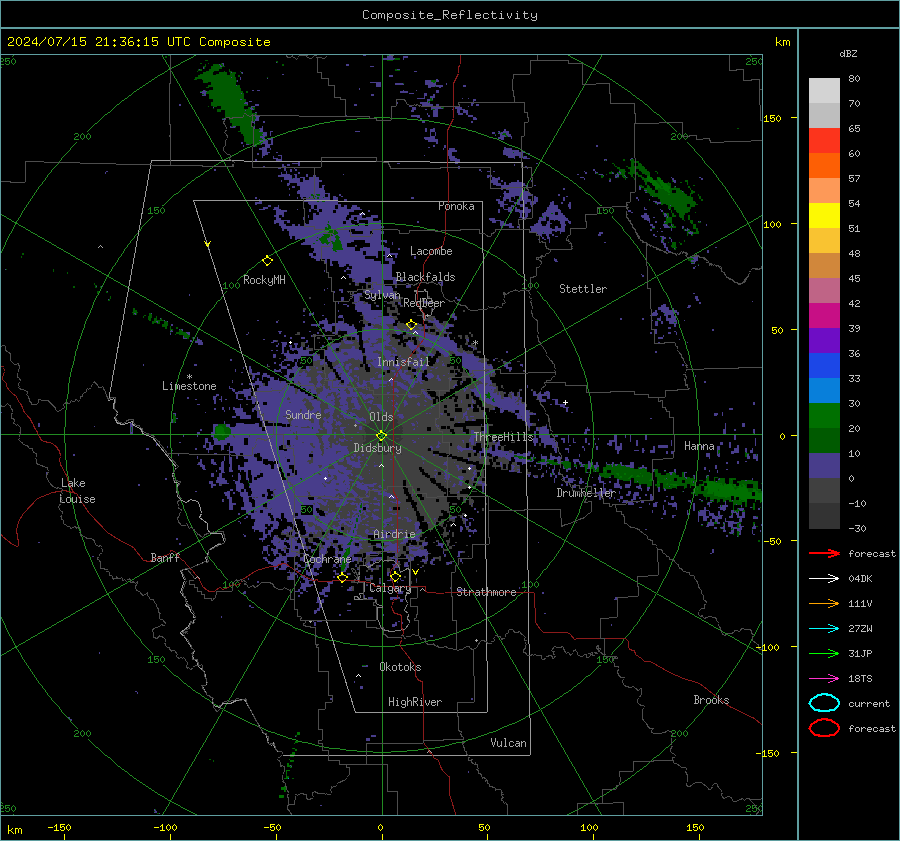The height and width of the screenshot is (841, 900).
Task: Click the red forecast arrow in legend
Action: 824,553
